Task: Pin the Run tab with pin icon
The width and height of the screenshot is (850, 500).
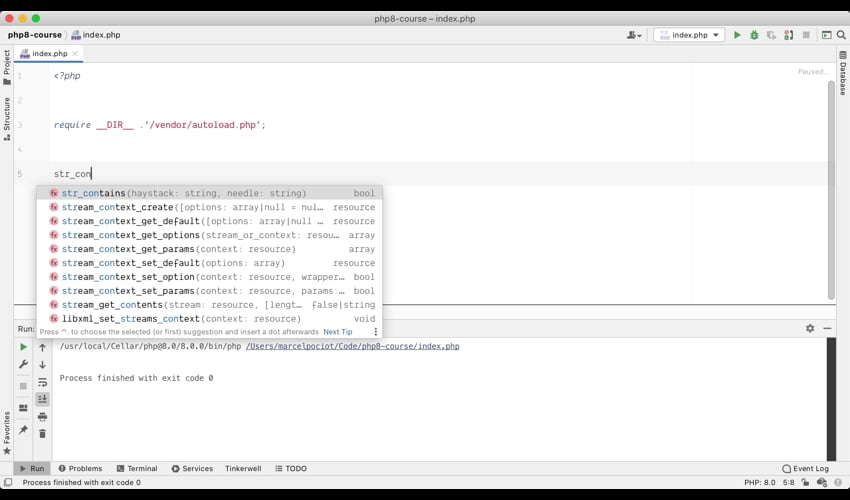Action: coord(23,430)
